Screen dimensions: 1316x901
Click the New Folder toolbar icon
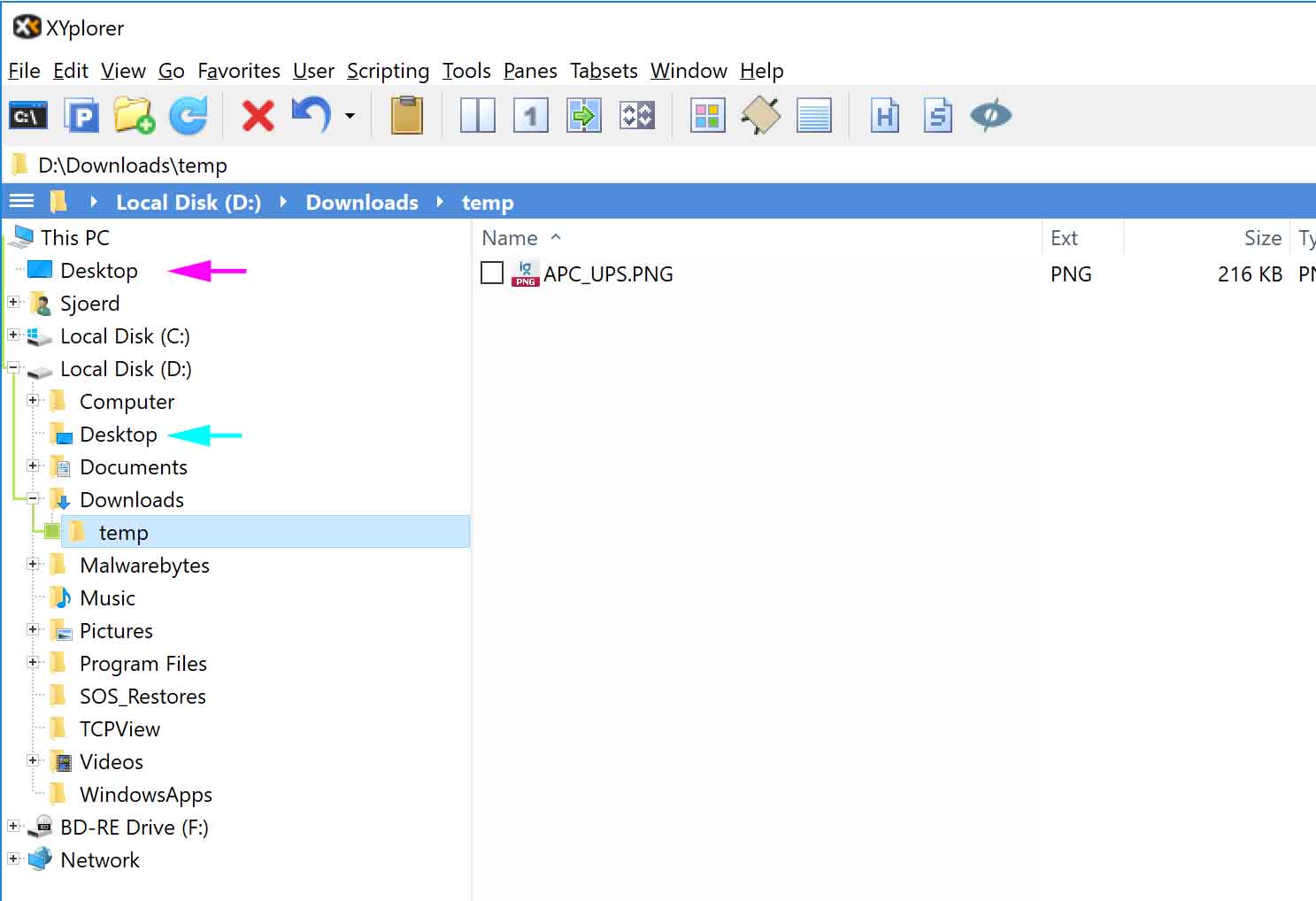tap(134, 116)
